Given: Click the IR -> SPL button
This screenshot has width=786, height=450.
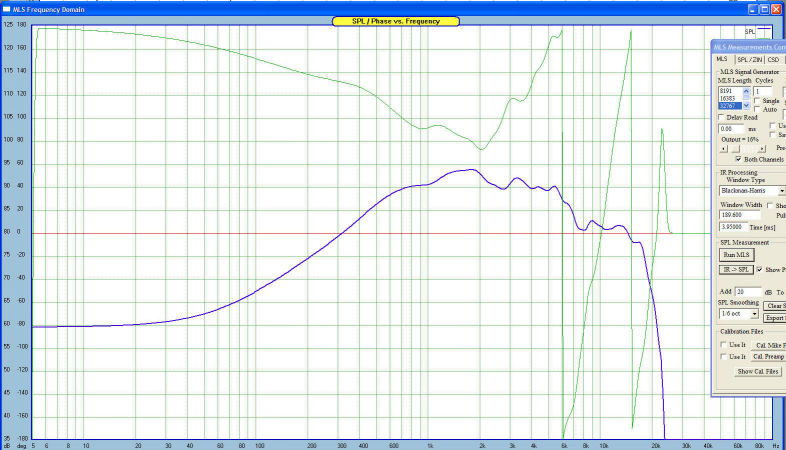Looking at the screenshot, I should [x=736, y=270].
